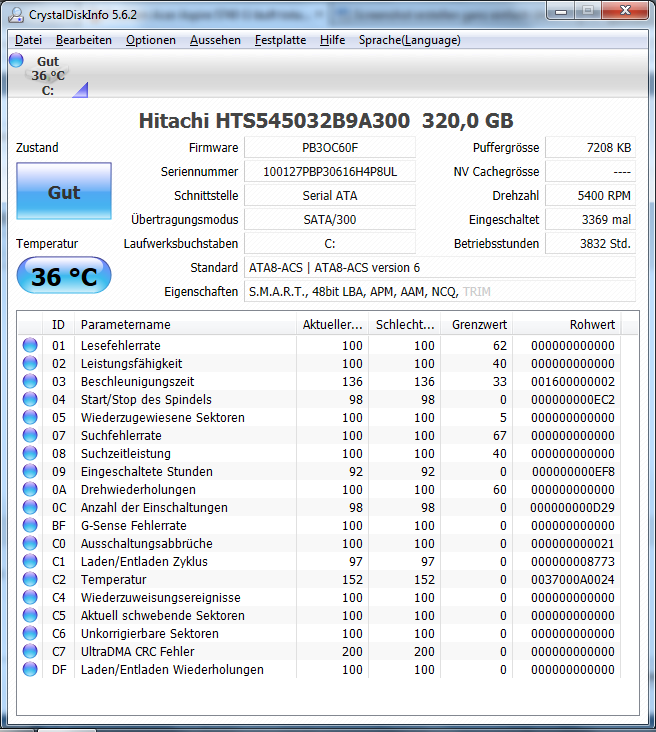Click the status orb for G-Sense Fehlerrate
This screenshot has height=732, width=656.
coord(30,526)
